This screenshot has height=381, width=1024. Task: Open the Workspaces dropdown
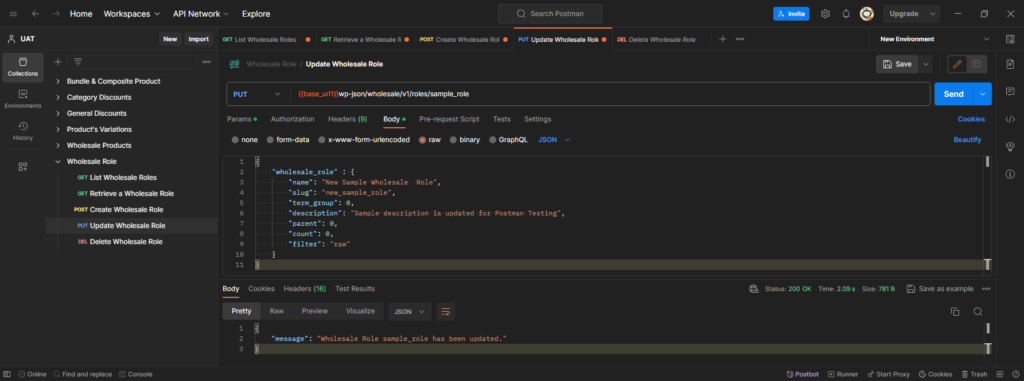pyautogui.click(x=131, y=14)
